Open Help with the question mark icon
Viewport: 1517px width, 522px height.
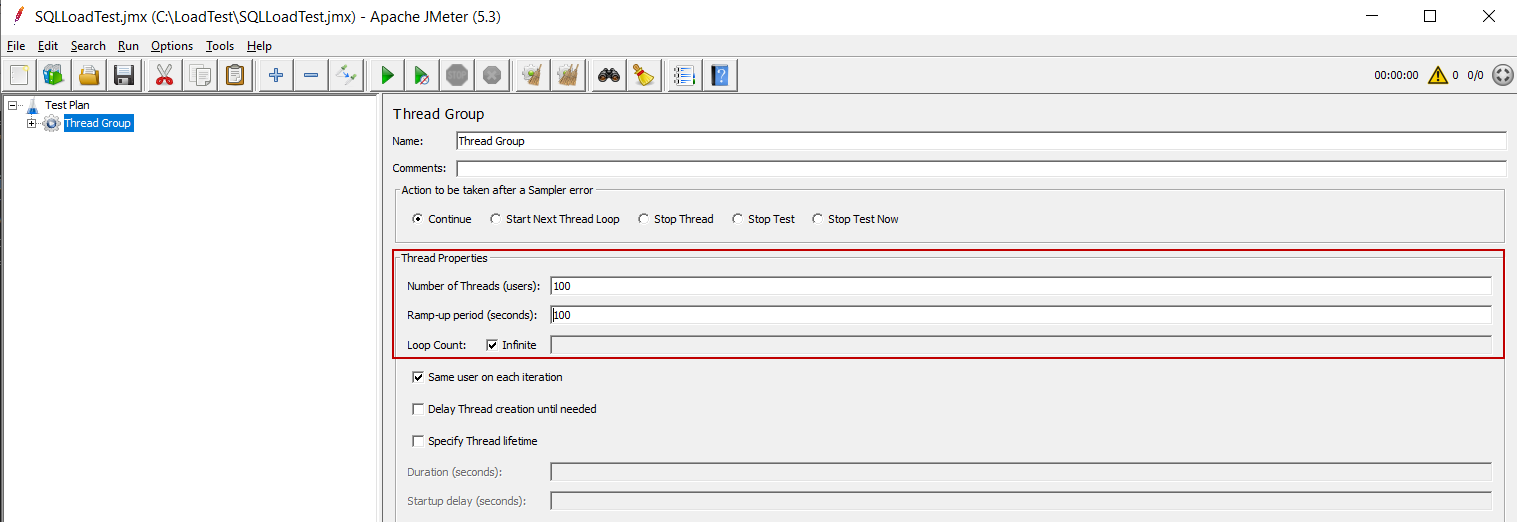click(720, 75)
